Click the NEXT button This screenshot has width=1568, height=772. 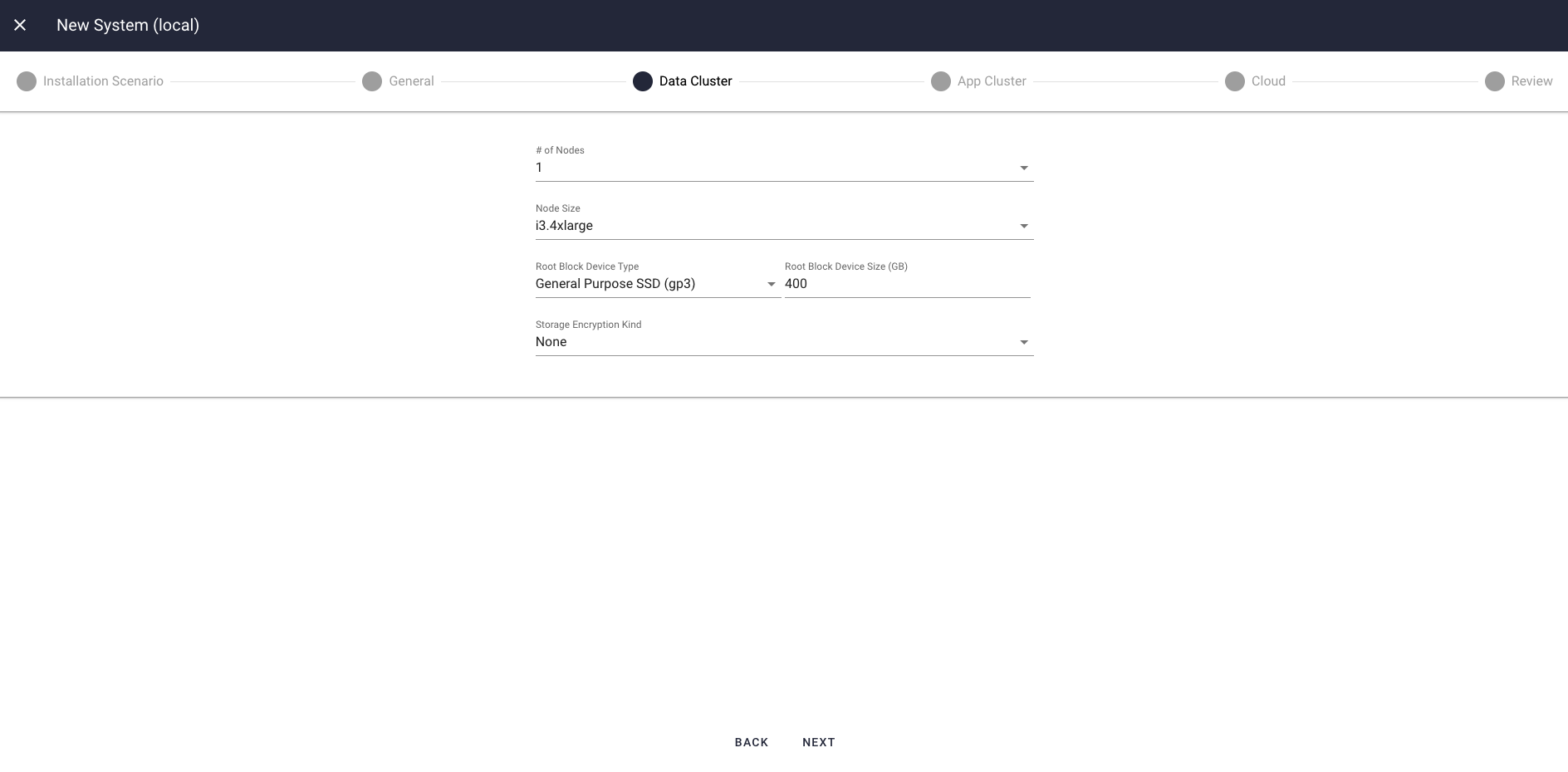[x=818, y=741]
